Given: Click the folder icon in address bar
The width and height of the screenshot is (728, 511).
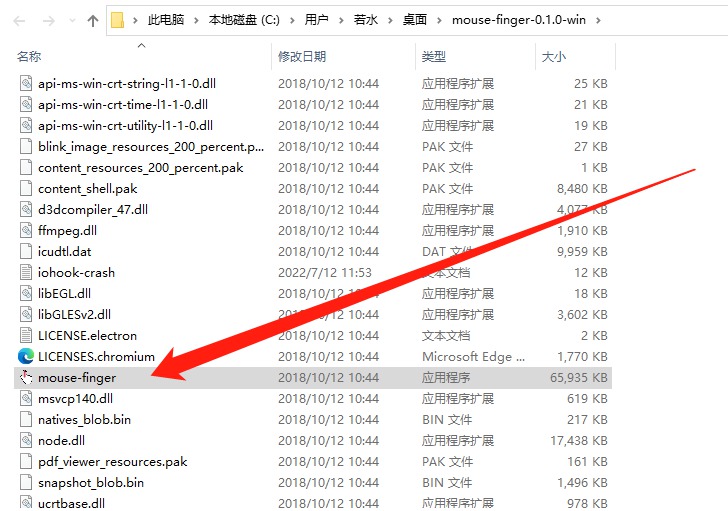Looking at the screenshot, I should (117, 20).
